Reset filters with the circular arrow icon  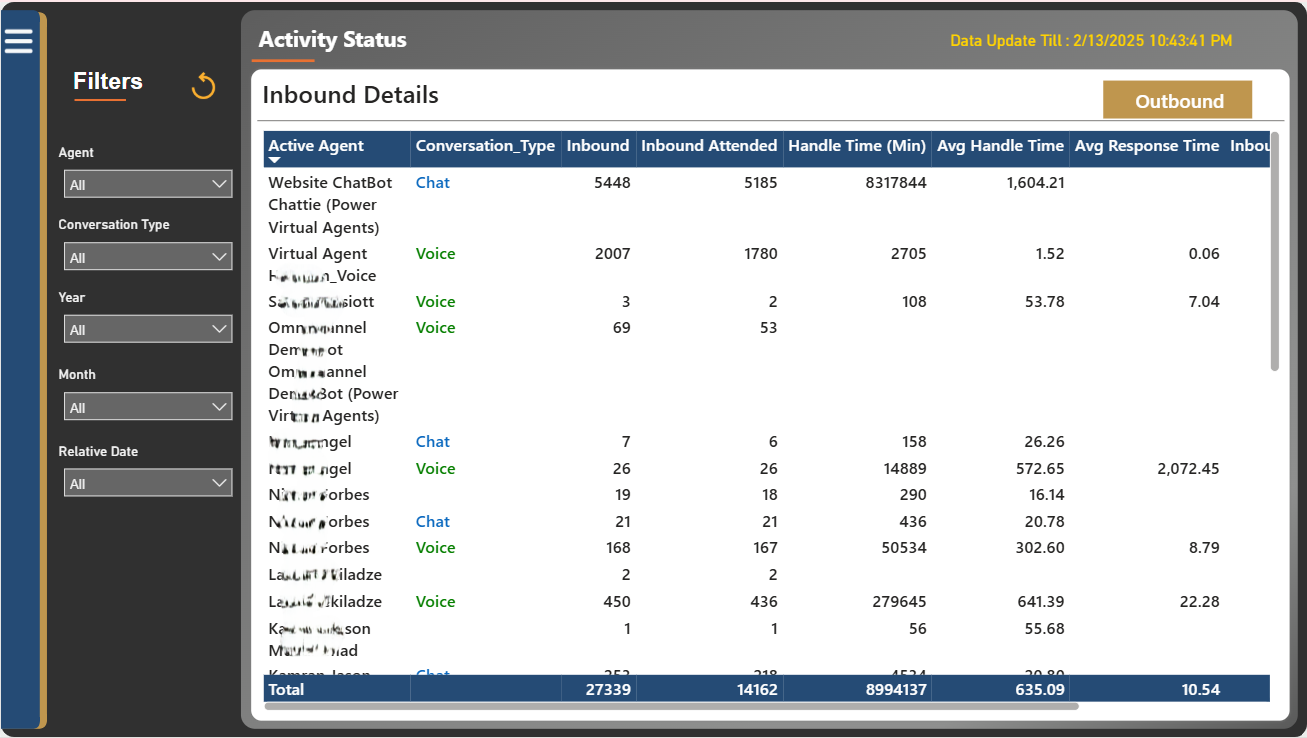203,86
